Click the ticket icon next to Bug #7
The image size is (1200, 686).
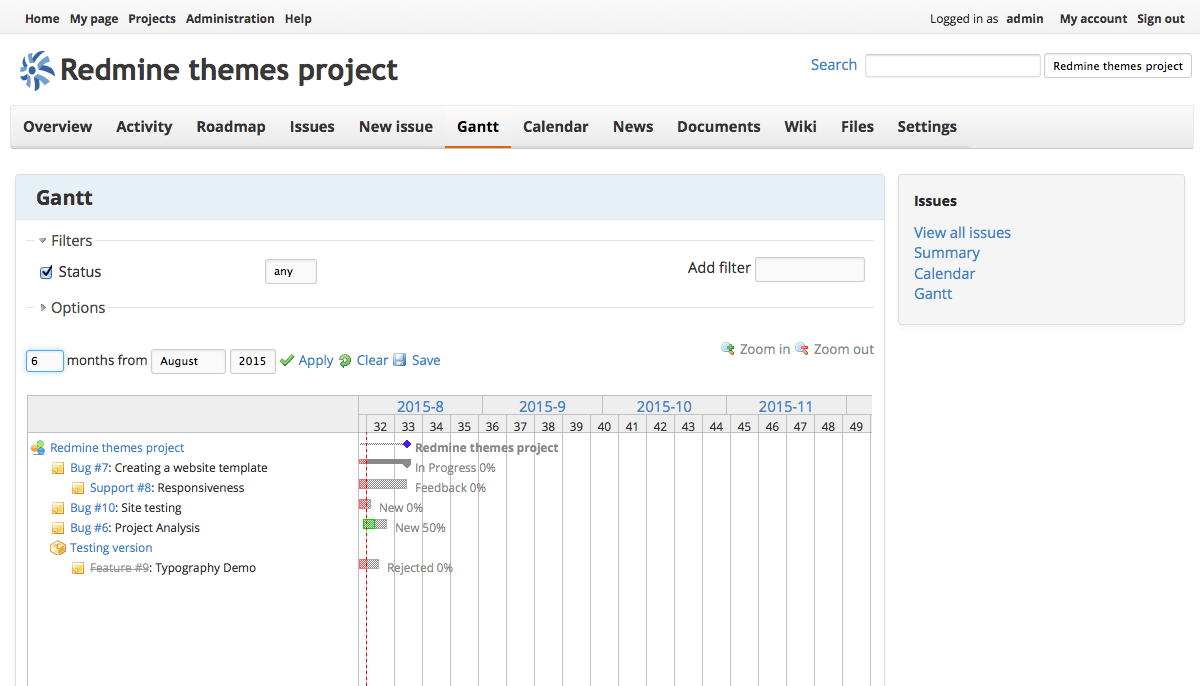[58, 468]
